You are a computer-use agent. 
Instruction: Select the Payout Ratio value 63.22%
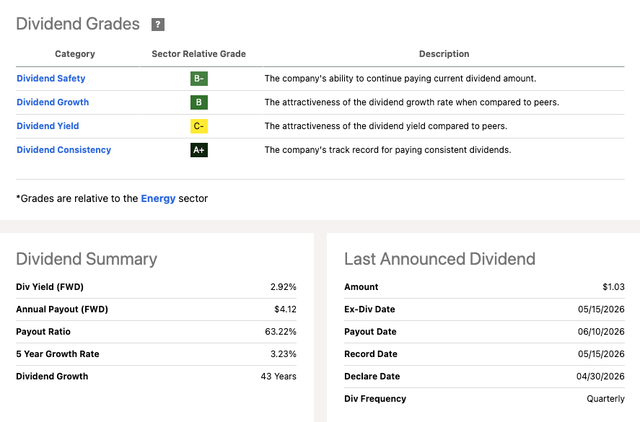click(x=280, y=331)
